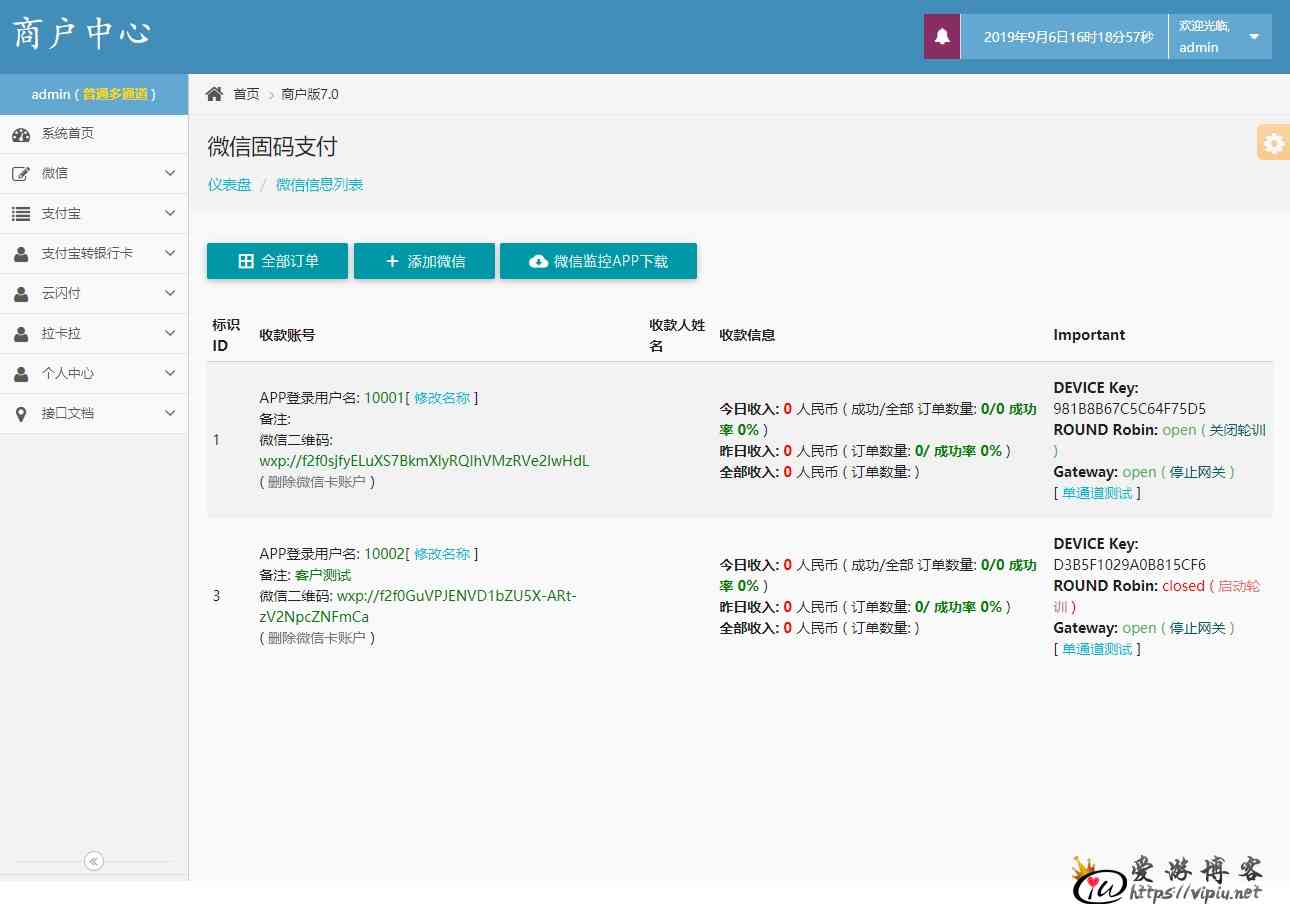Image resolution: width=1290 pixels, height=904 pixels.
Task: Select 个人中心 menu item in sidebar
Action: pos(94,374)
